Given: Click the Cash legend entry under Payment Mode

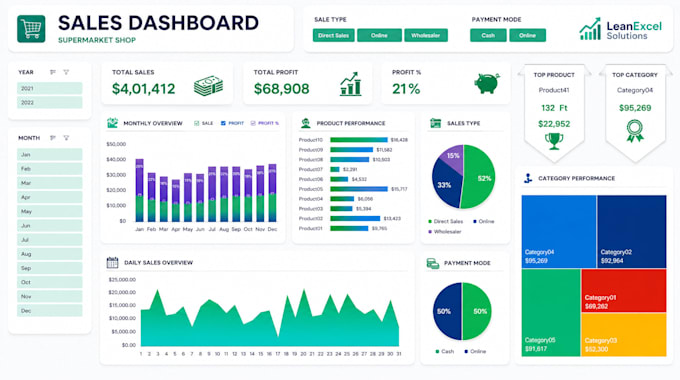Looking at the screenshot, I should pyautogui.click(x=445, y=351).
